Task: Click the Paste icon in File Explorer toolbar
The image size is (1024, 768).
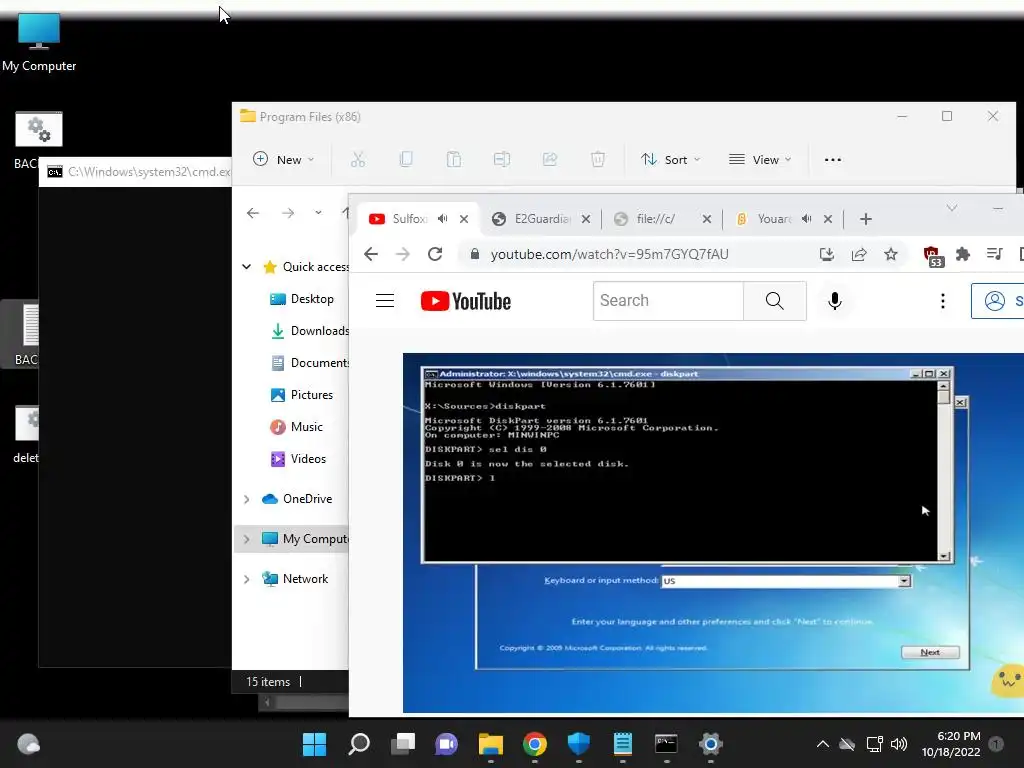Action: [x=454, y=159]
